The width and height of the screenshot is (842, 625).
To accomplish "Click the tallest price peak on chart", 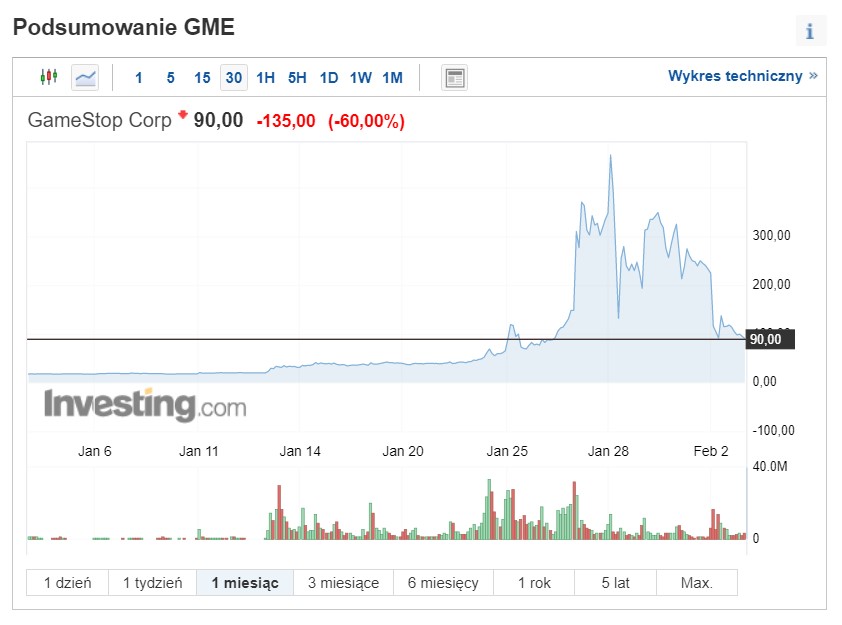I will 611,156.
